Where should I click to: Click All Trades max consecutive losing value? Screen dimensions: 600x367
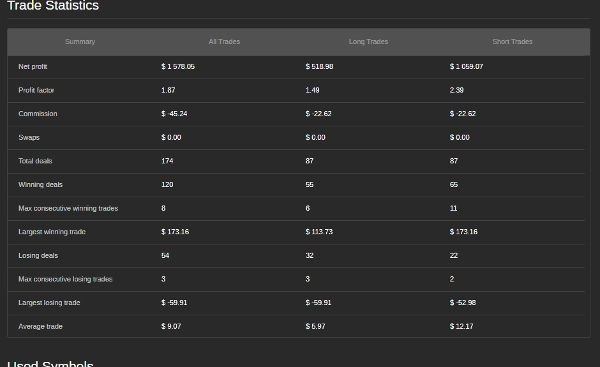coord(163,279)
